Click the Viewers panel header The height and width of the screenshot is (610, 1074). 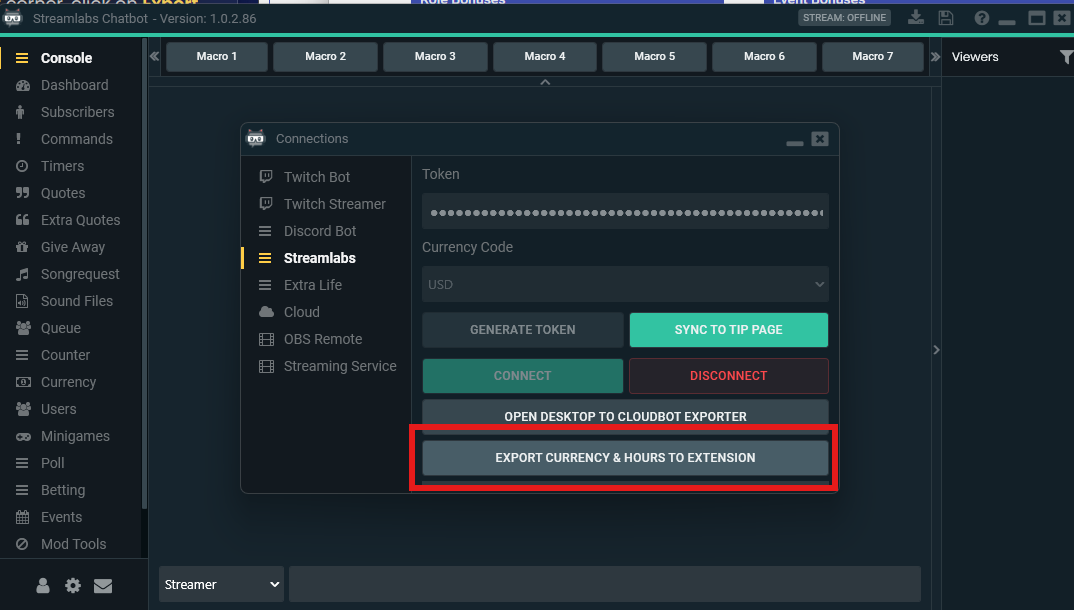pyautogui.click(x=975, y=57)
